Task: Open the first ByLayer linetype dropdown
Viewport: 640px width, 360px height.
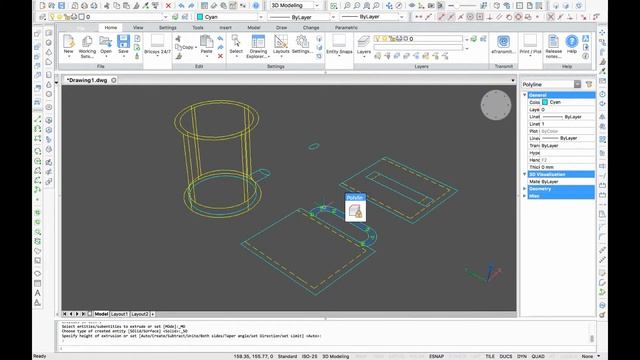Action: coord(333,17)
